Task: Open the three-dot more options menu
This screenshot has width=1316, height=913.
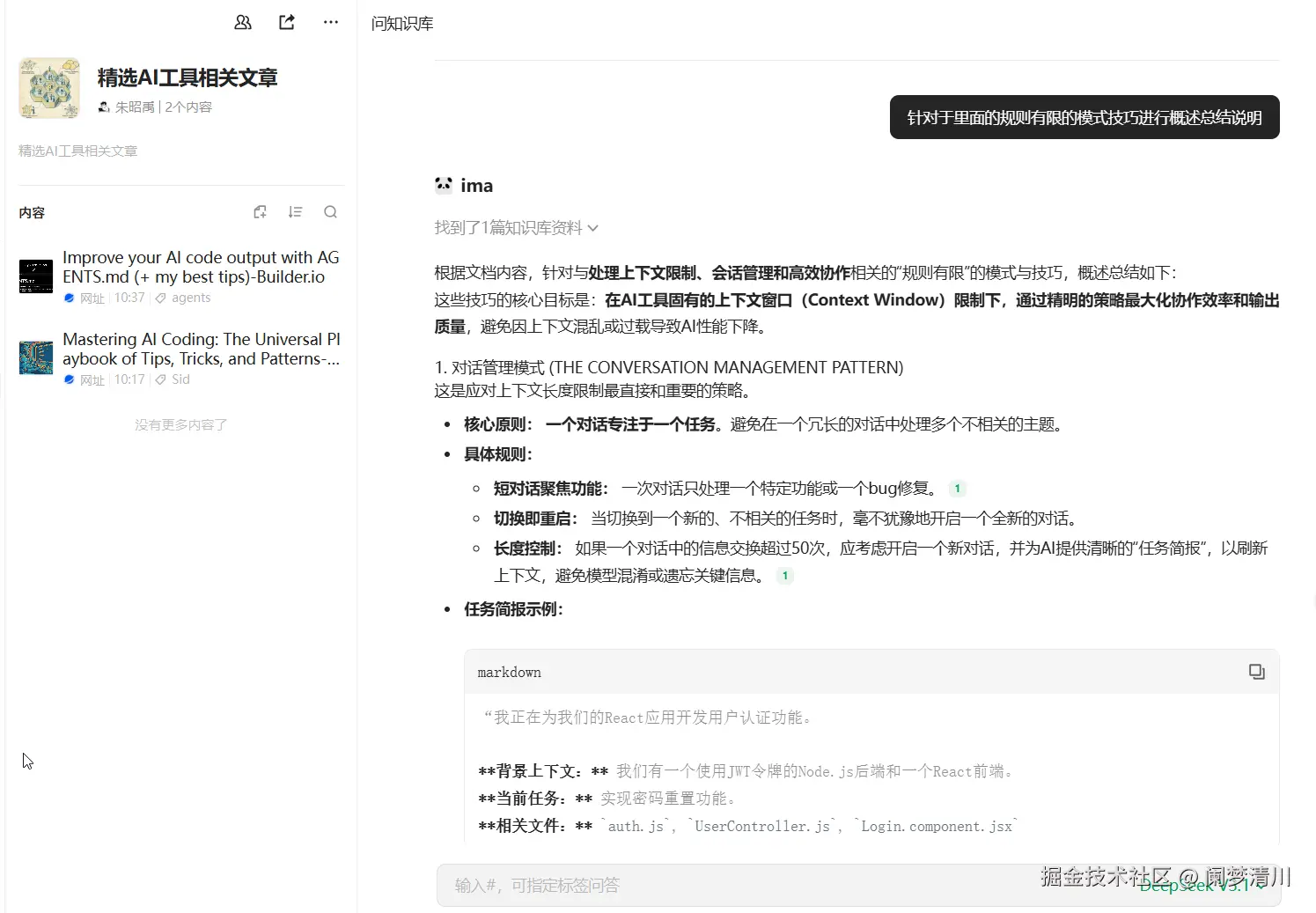Action: pyautogui.click(x=331, y=23)
